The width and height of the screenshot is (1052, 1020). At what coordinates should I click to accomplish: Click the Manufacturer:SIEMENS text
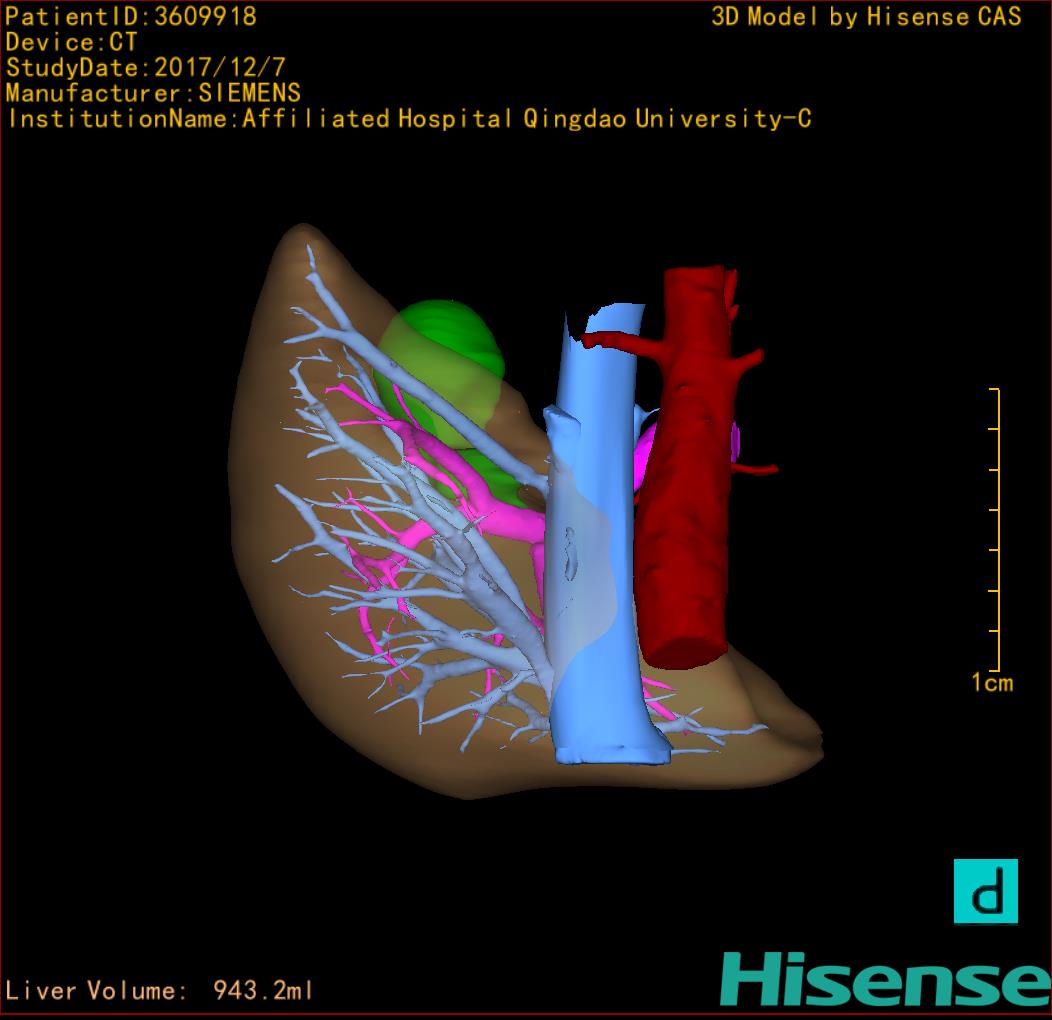[153, 93]
